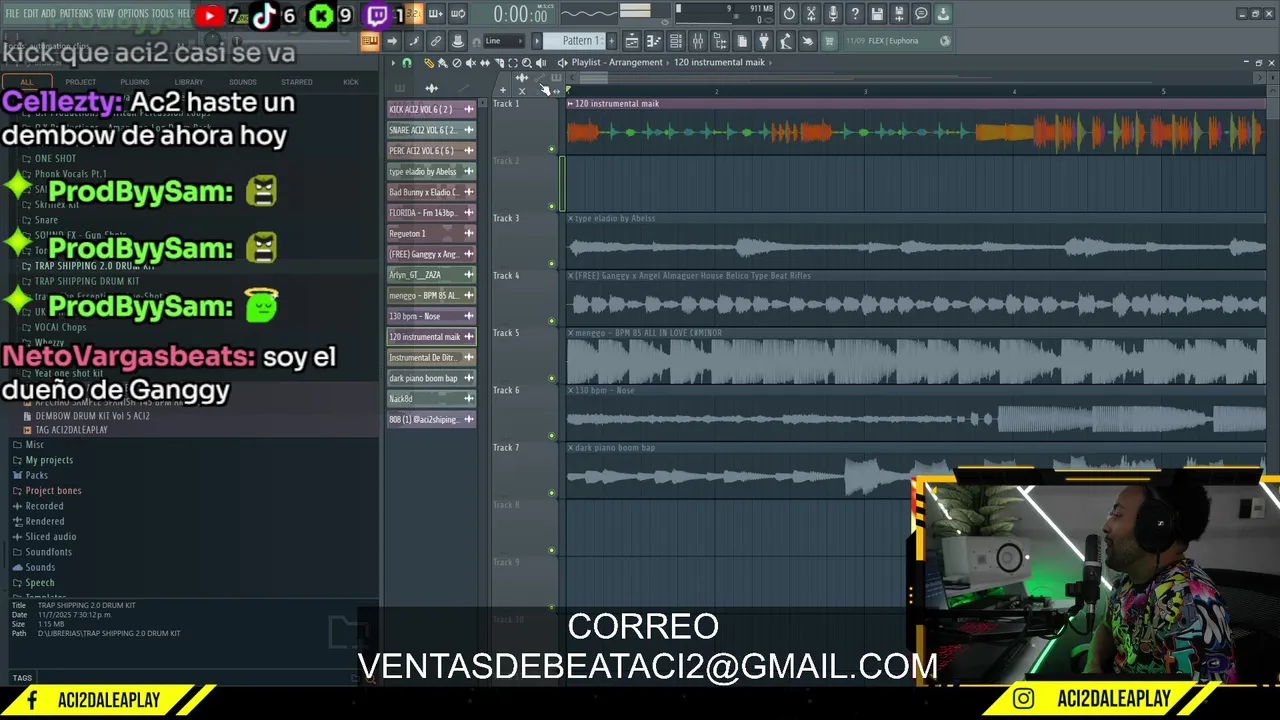The image size is (1280, 720).
Task: Toggle the playlist snap magnet
Action: pos(407,63)
